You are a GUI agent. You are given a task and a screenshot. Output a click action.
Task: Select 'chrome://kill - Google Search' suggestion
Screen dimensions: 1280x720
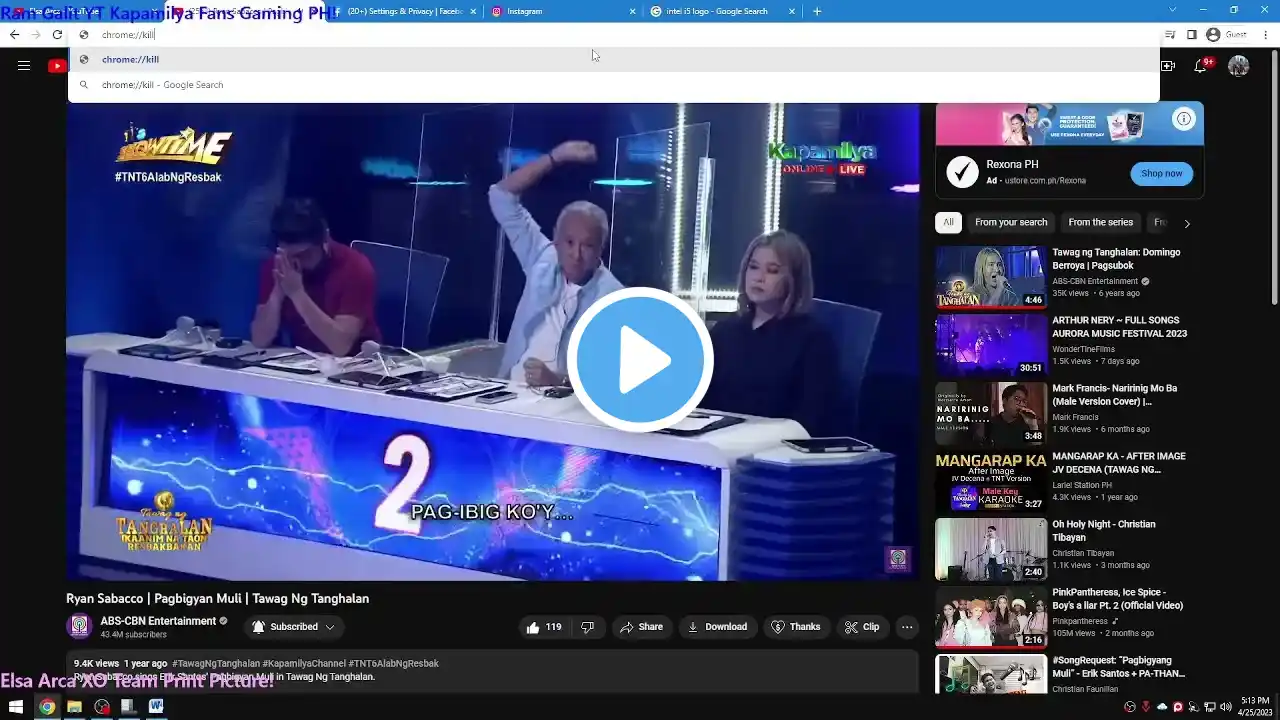pos(613,85)
